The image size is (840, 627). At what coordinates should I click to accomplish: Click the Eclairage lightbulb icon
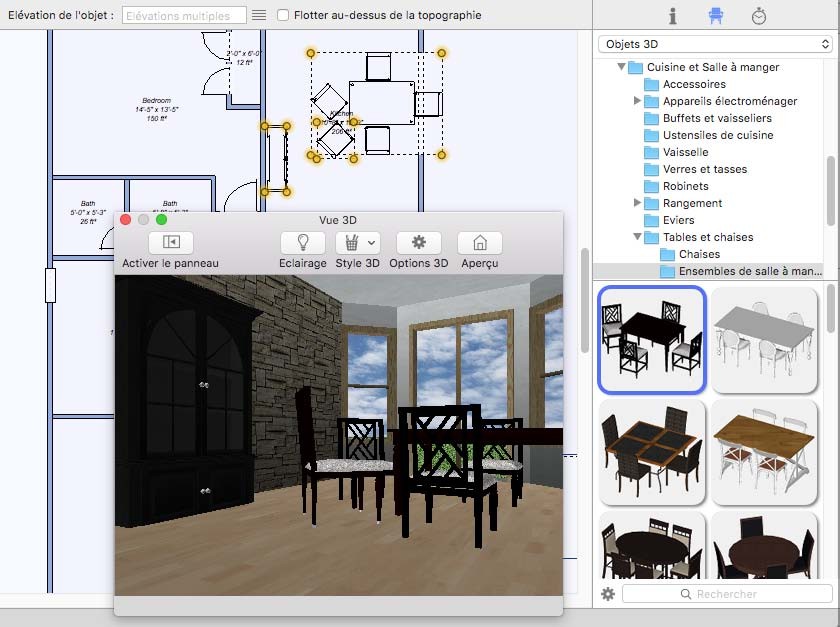click(x=303, y=242)
